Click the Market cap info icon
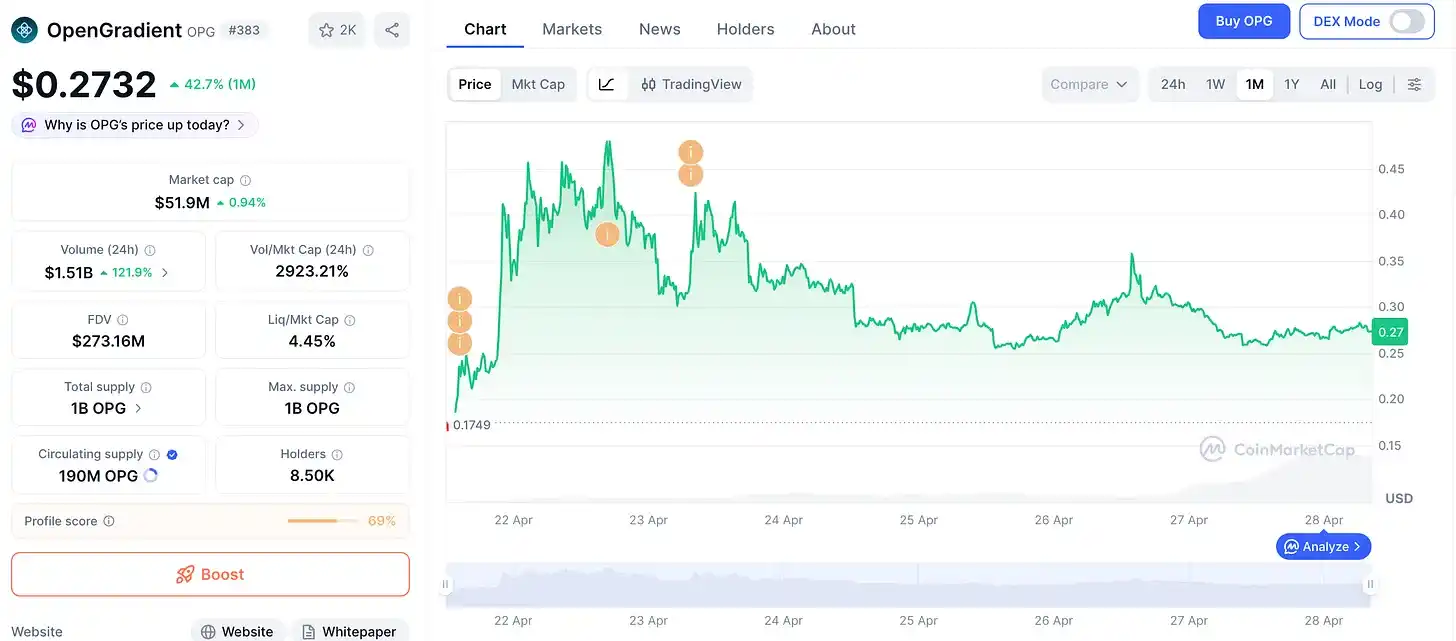The image size is (1456, 641). click(x=246, y=181)
